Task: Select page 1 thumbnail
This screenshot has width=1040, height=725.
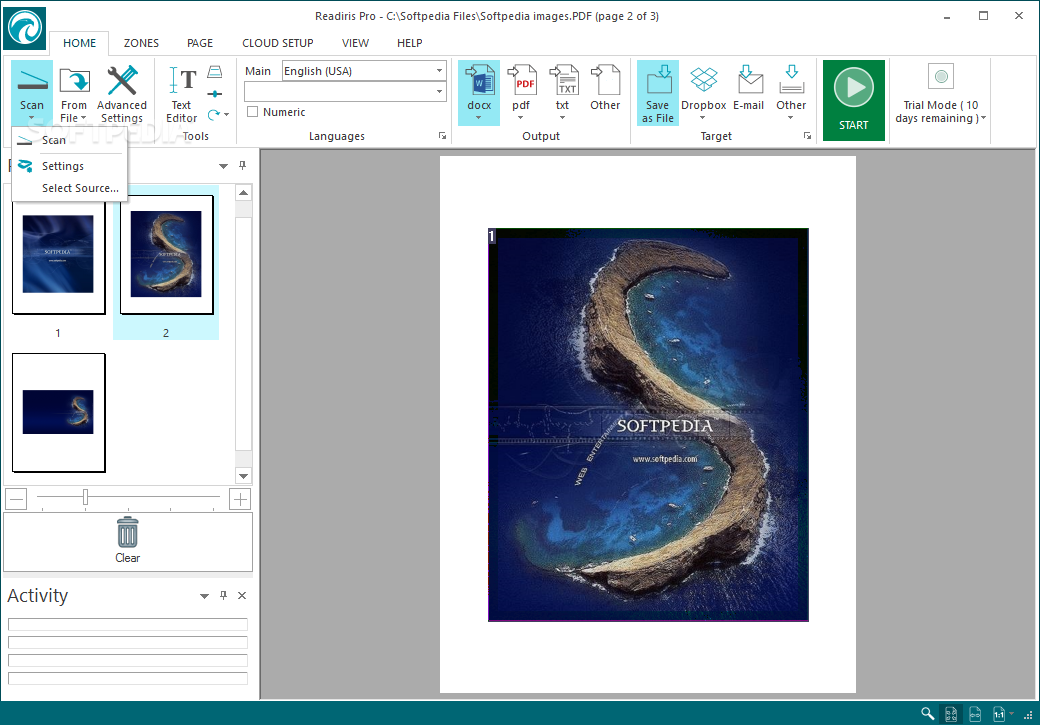Action: pyautogui.click(x=58, y=255)
